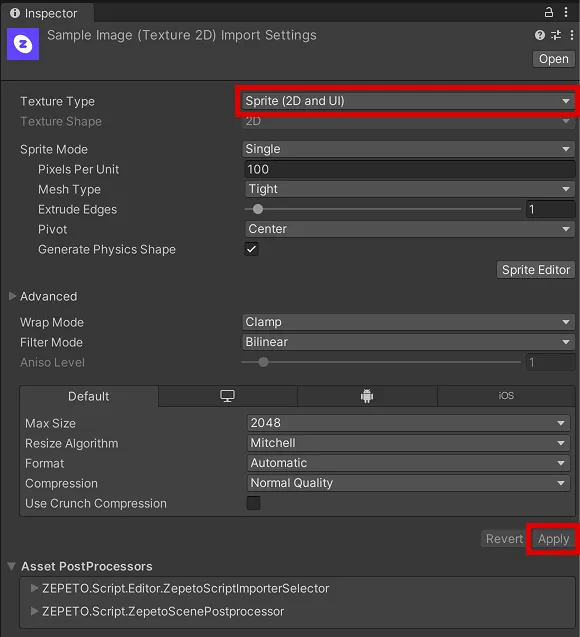Open the help reference icon
This screenshot has height=637, width=580.
539,35
